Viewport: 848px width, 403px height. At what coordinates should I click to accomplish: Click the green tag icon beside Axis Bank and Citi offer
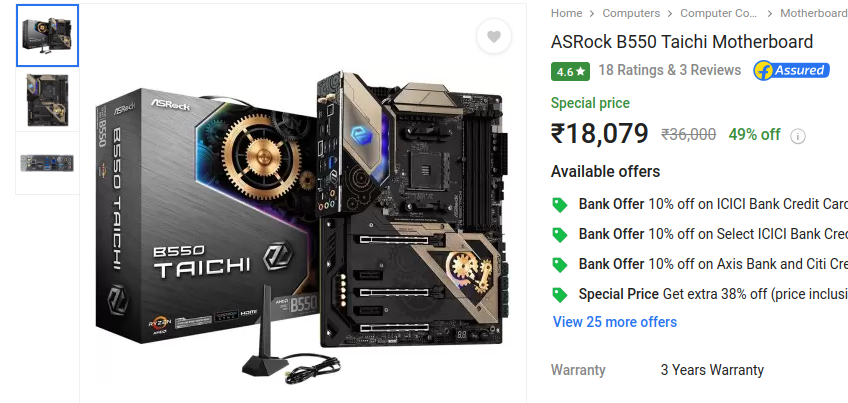click(560, 265)
